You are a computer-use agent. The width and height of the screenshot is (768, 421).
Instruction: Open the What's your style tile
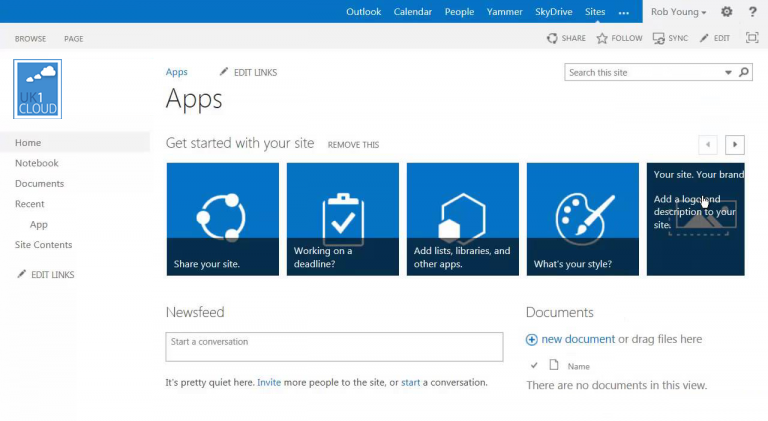583,219
